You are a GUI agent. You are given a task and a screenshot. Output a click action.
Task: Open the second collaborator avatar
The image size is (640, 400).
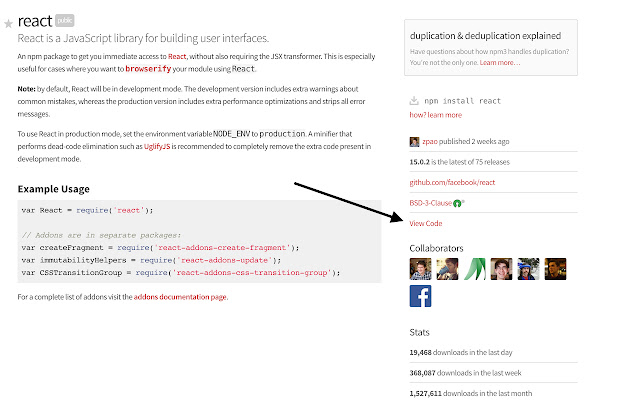[x=447, y=269]
